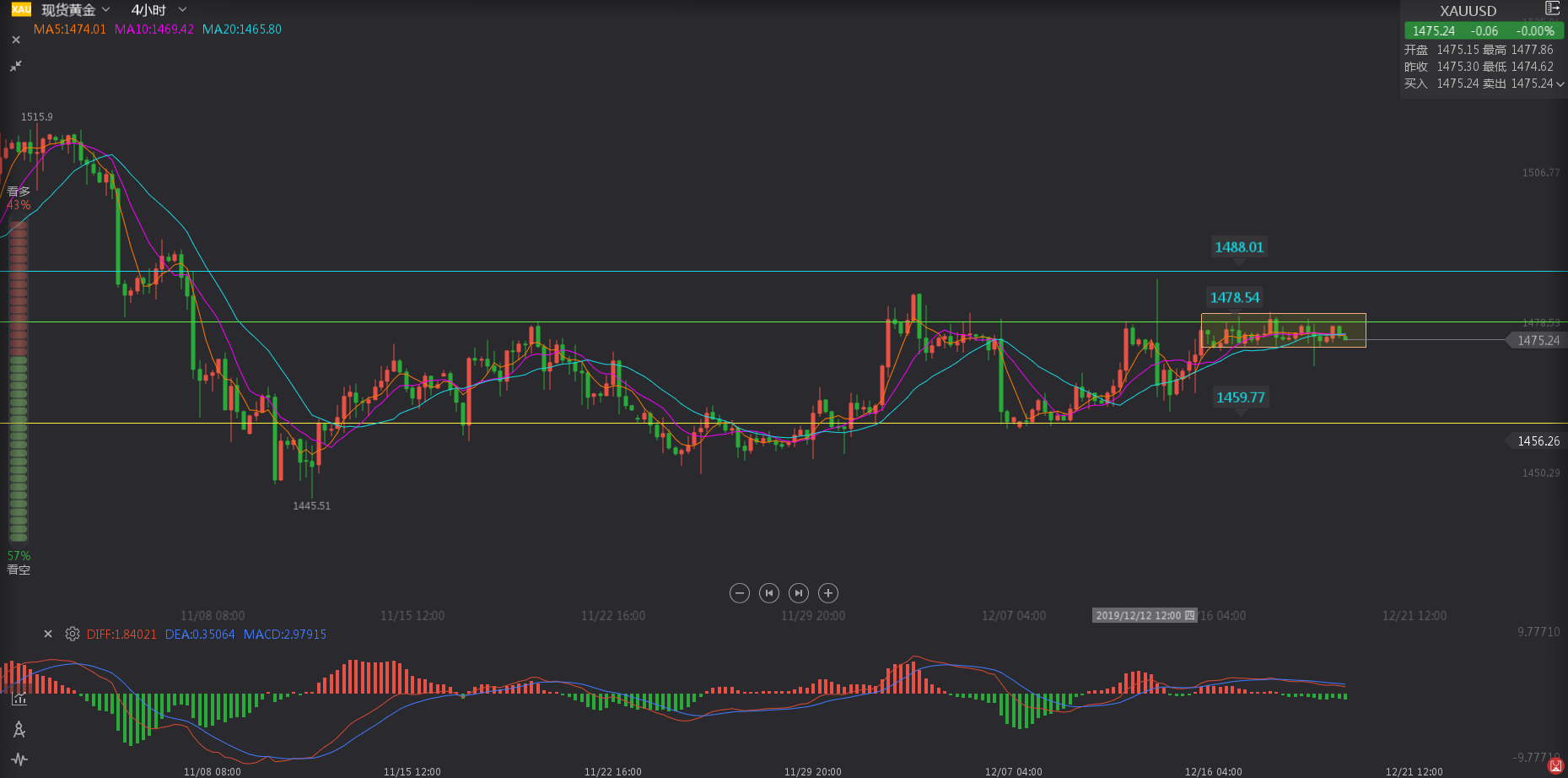The height and width of the screenshot is (778, 1568).
Task: Select the drawing compass tool
Action: [x=19, y=729]
